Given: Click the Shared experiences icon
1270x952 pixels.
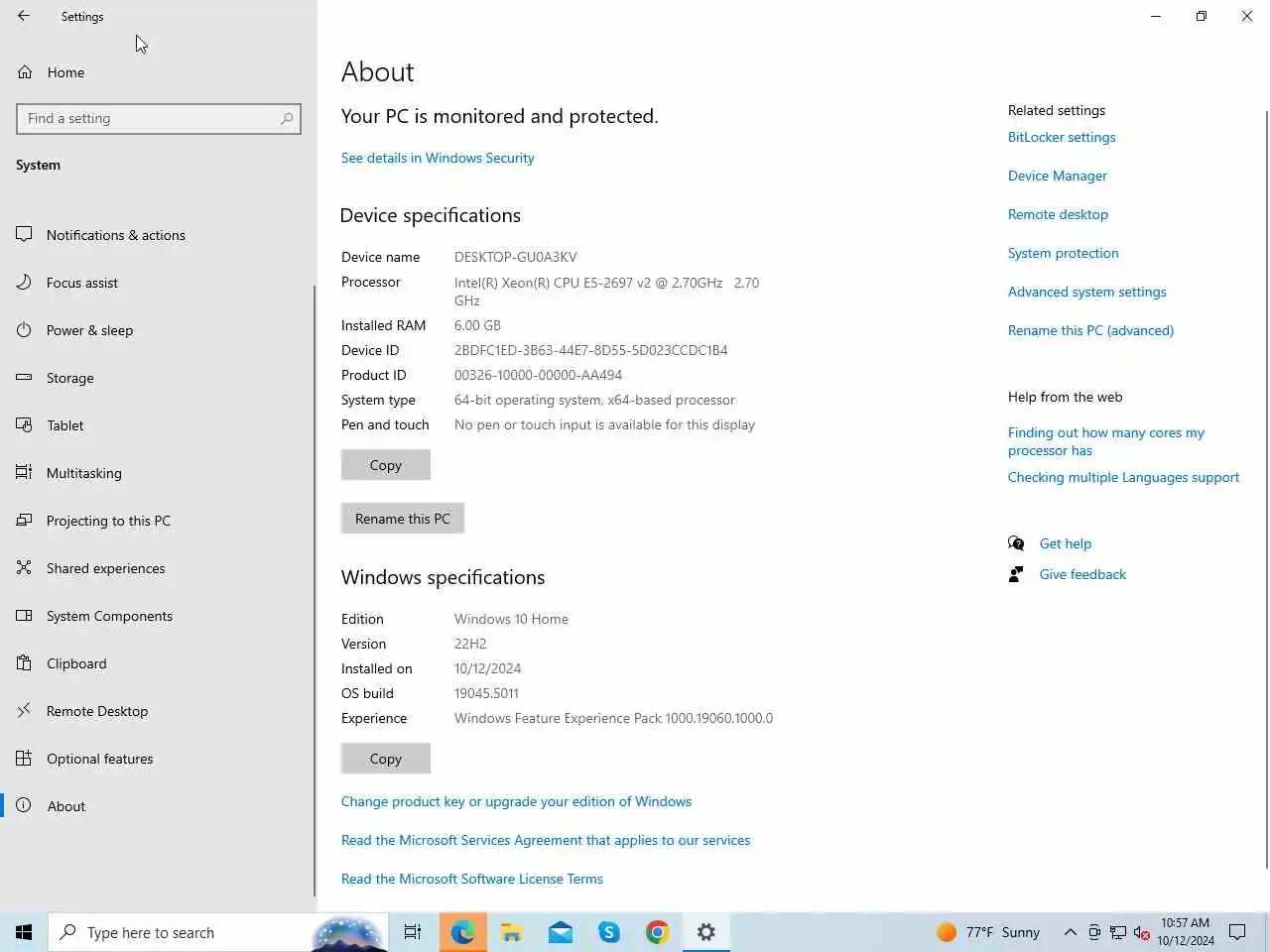Looking at the screenshot, I should (25, 568).
